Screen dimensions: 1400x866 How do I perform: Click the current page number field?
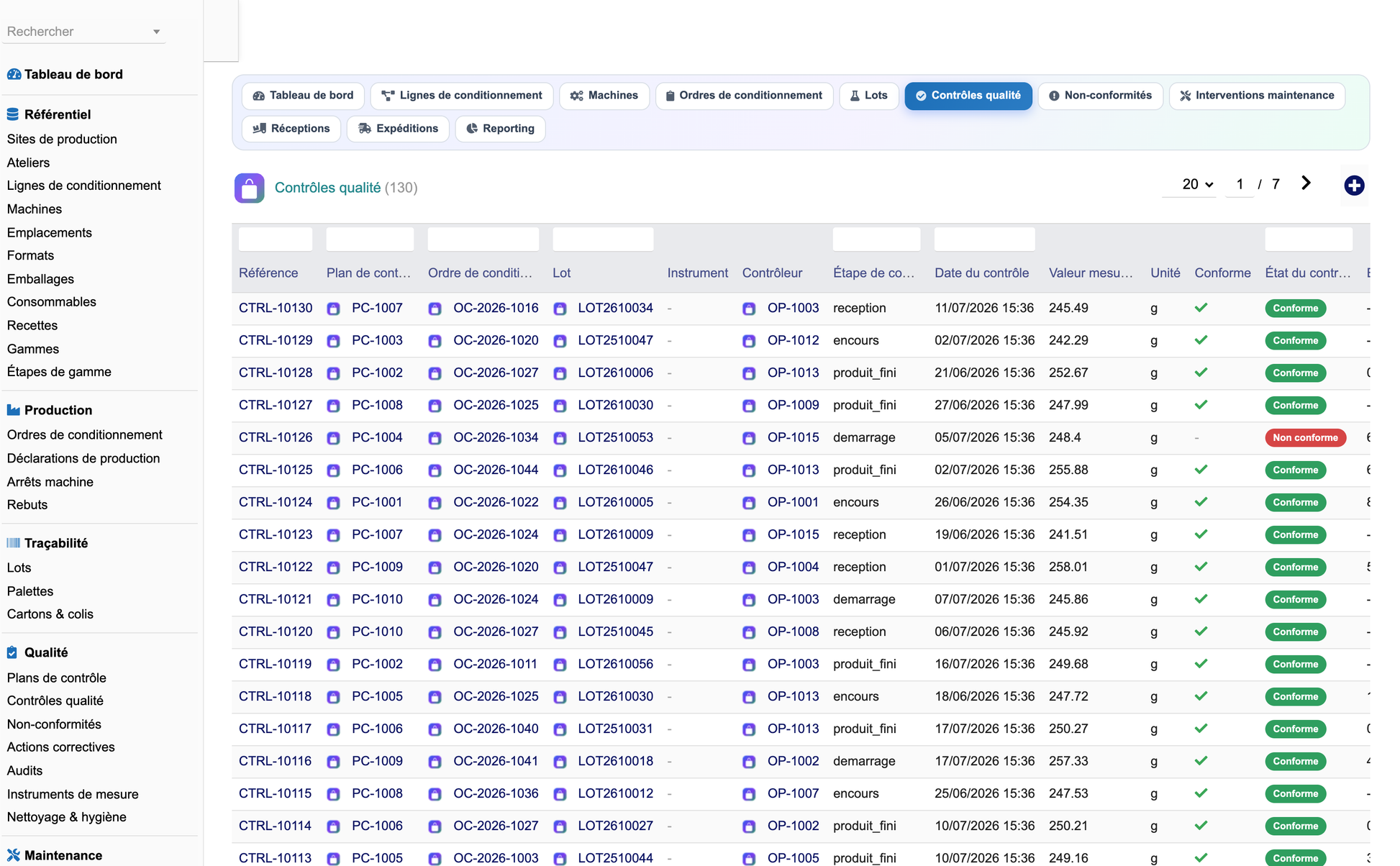coord(1240,184)
